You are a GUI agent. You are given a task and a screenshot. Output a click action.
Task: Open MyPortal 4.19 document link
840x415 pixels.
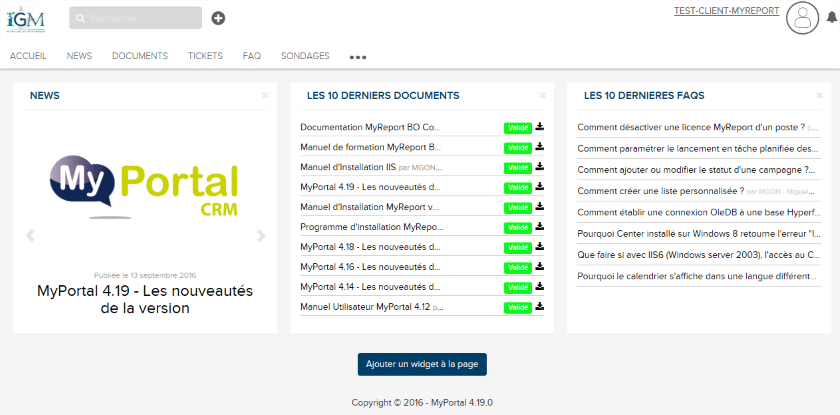click(370, 187)
